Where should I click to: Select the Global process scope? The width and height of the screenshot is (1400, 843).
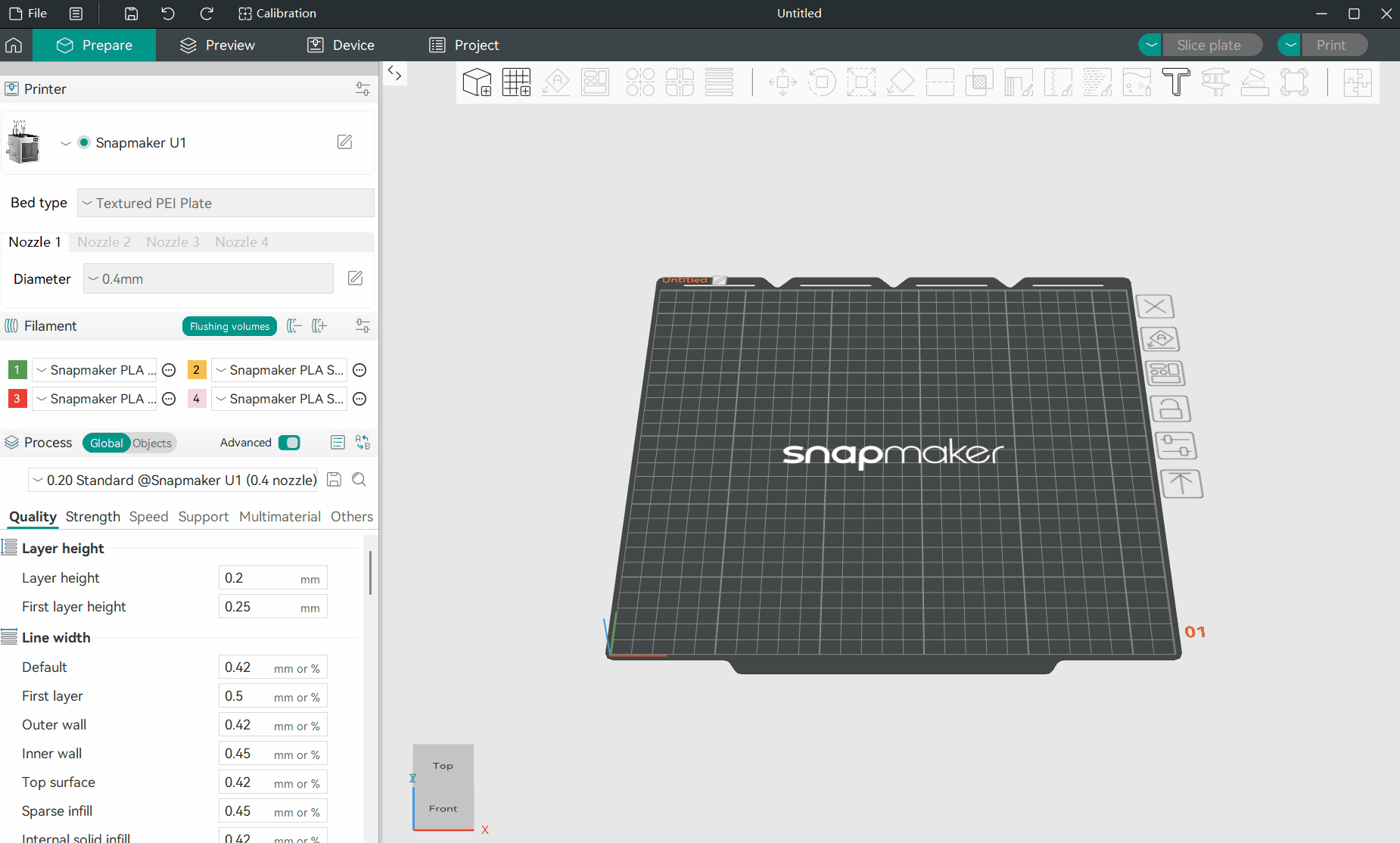pyautogui.click(x=106, y=443)
